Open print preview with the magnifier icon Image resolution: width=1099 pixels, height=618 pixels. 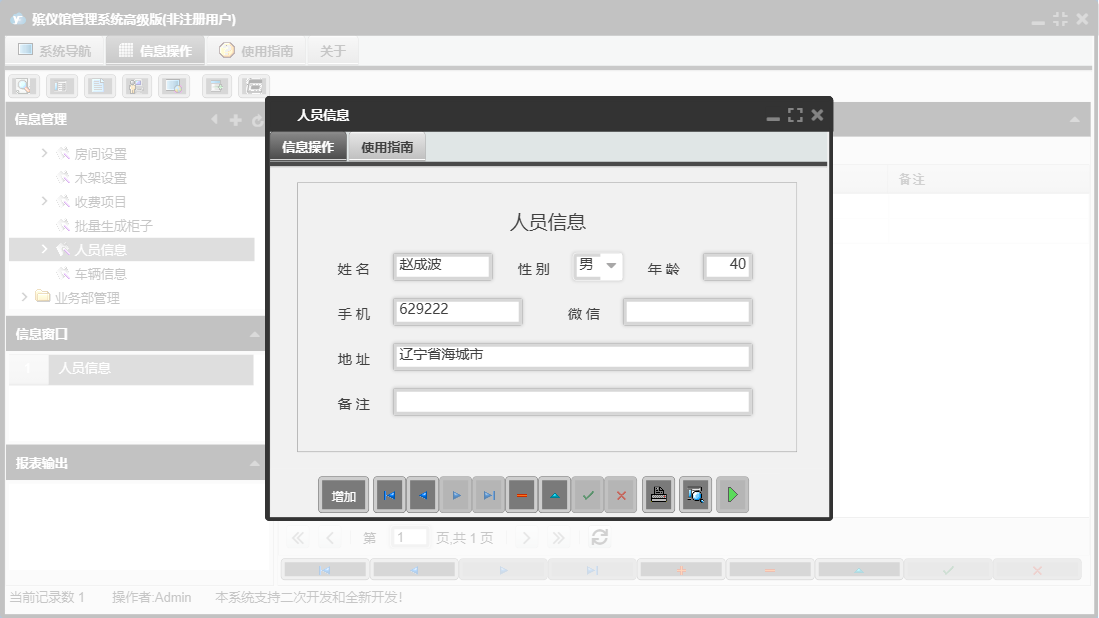[x=695, y=494]
